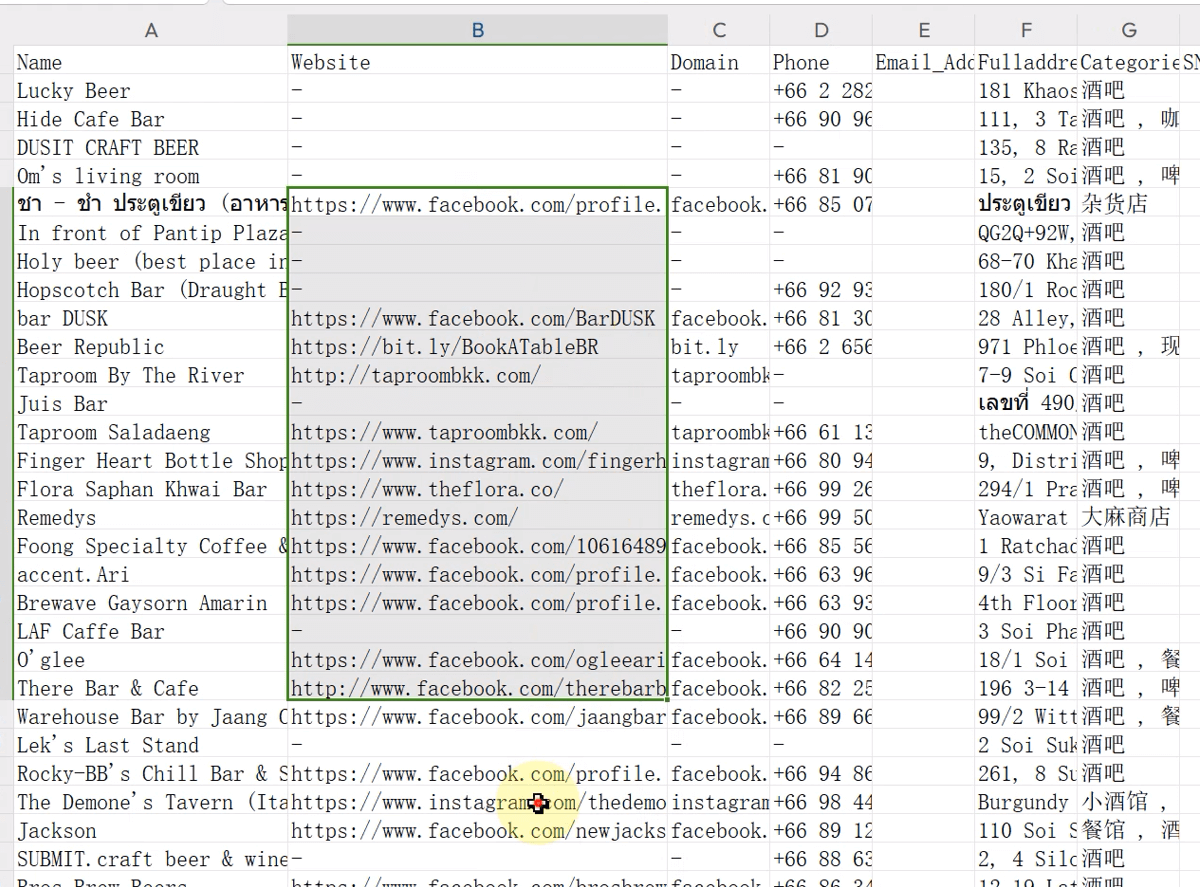1200x887 pixels.
Task: Click the '181 Khaos' address cell
Action: click(x=1027, y=91)
